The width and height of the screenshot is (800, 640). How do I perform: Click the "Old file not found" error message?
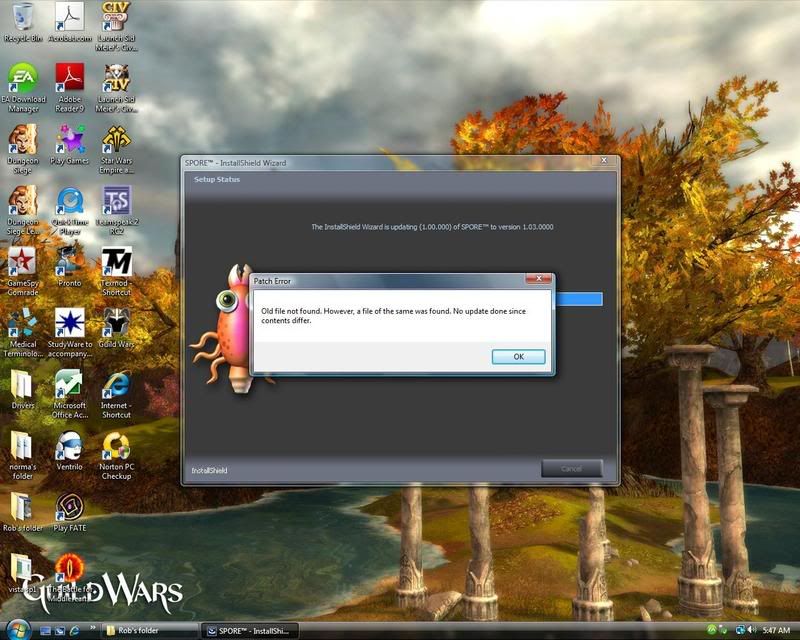click(393, 315)
